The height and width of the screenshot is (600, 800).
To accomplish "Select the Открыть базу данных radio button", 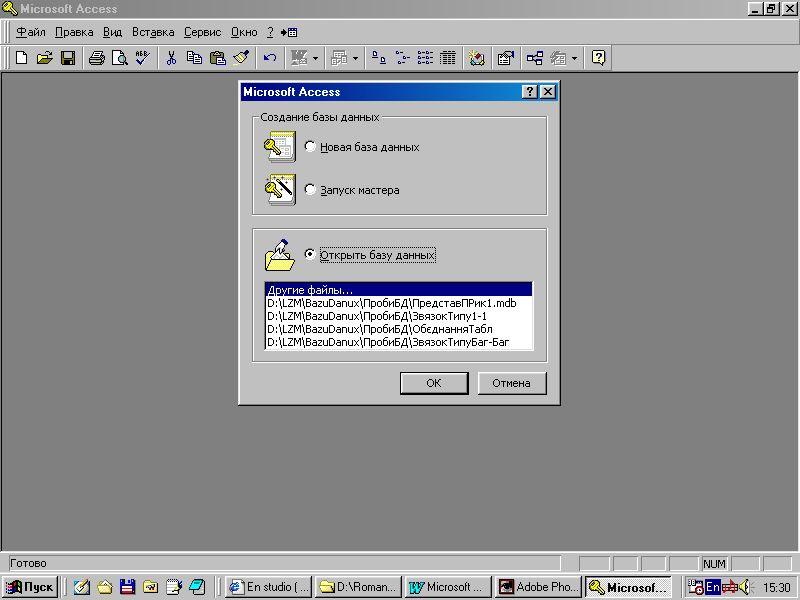I will 310,254.
